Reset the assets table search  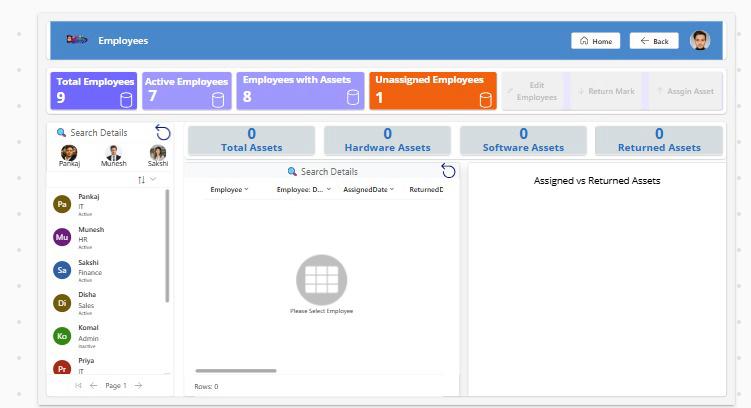pyautogui.click(x=448, y=171)
